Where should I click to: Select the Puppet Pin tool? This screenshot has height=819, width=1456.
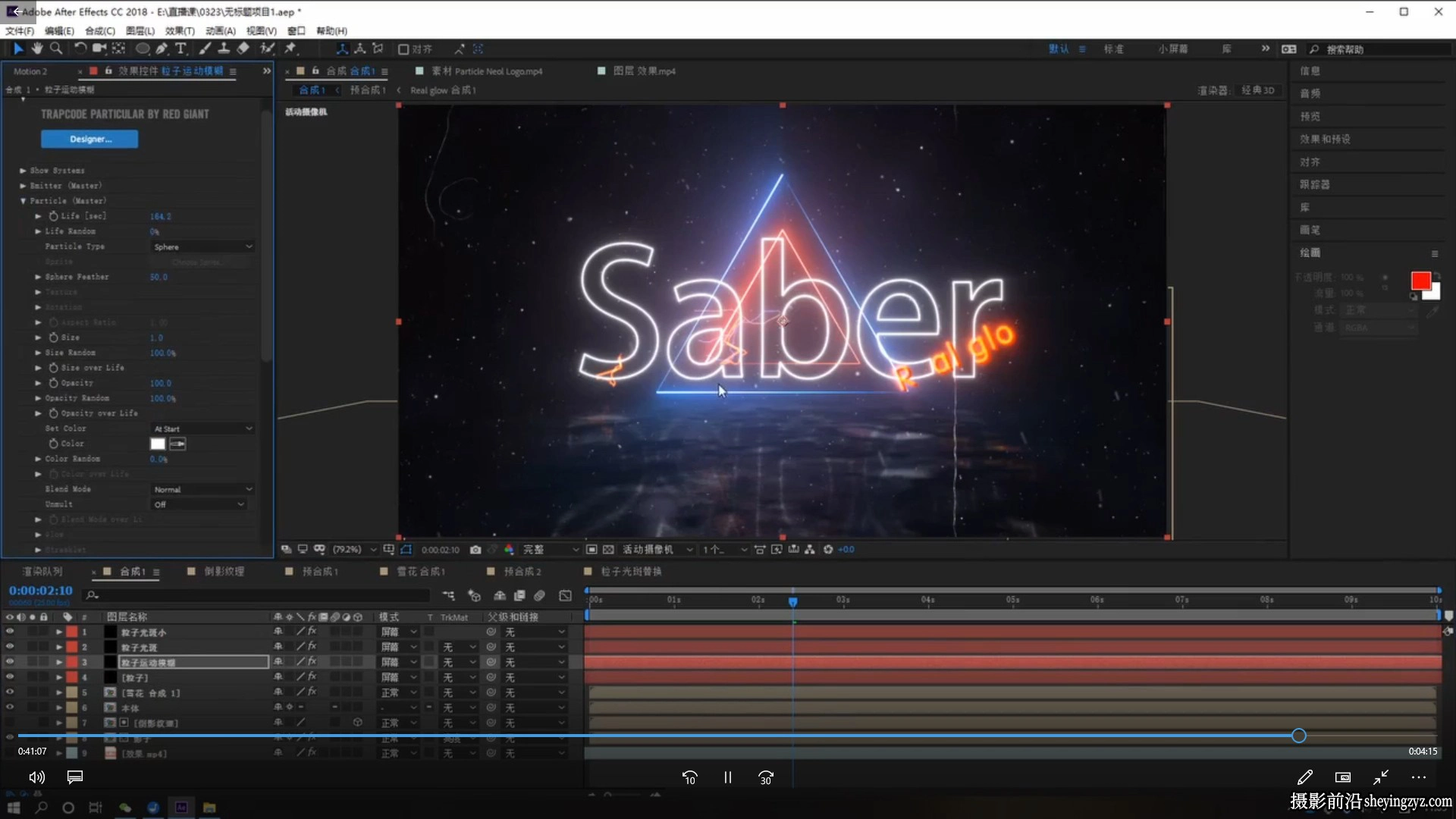[x=290, y=49]
